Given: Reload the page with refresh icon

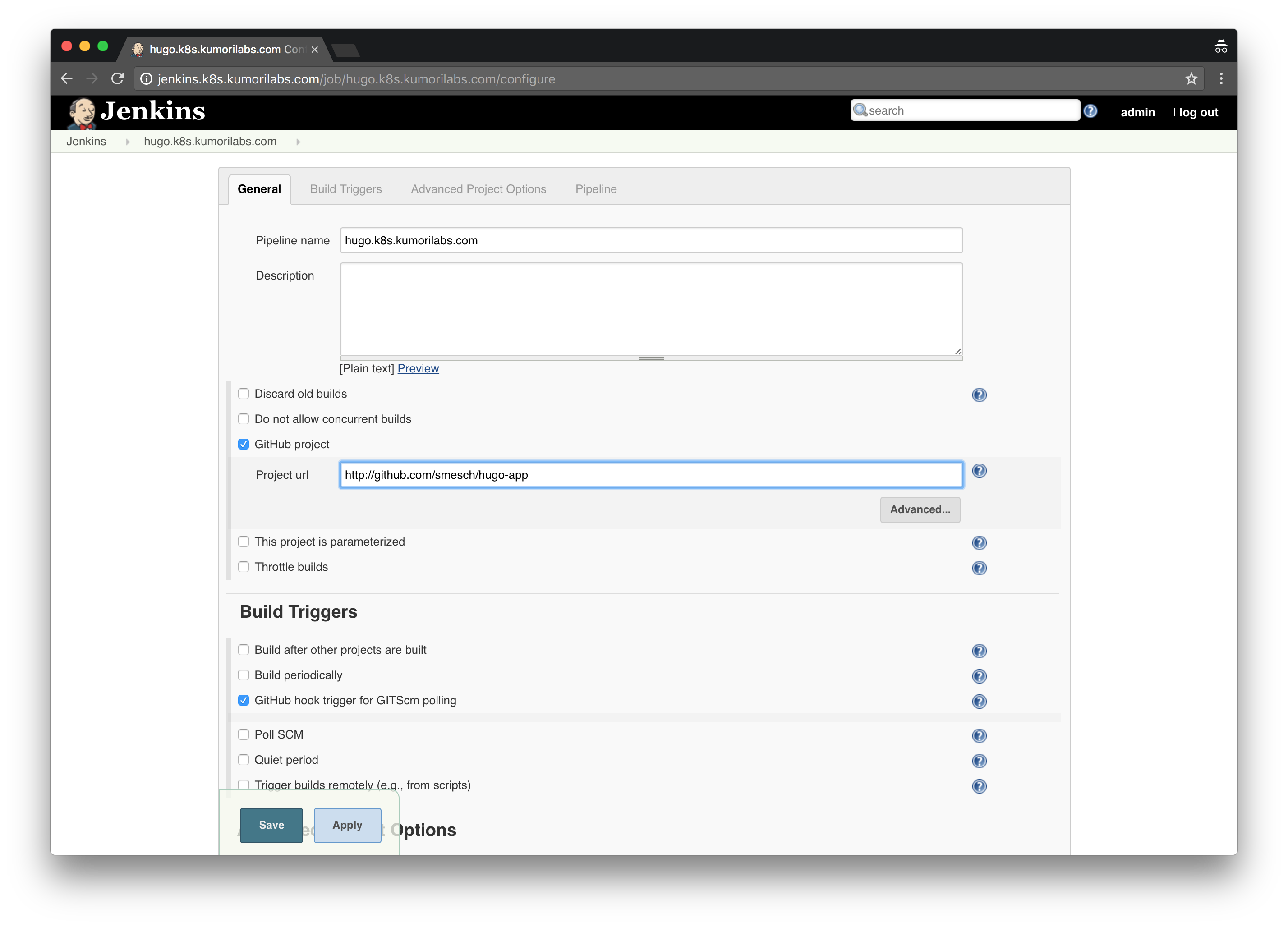Looking at the screenshot, I should (x=117, y=79).
